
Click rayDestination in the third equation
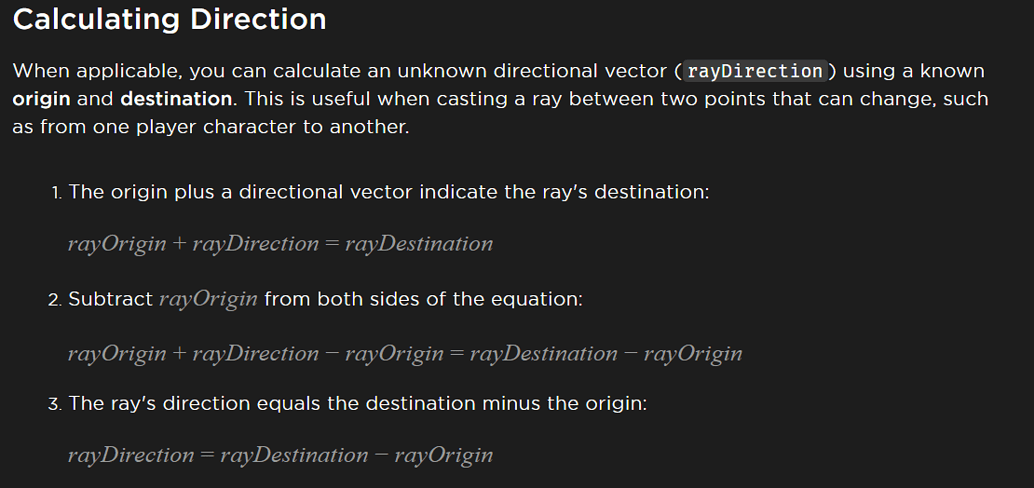pyautogui.click(x=294, y=455)
